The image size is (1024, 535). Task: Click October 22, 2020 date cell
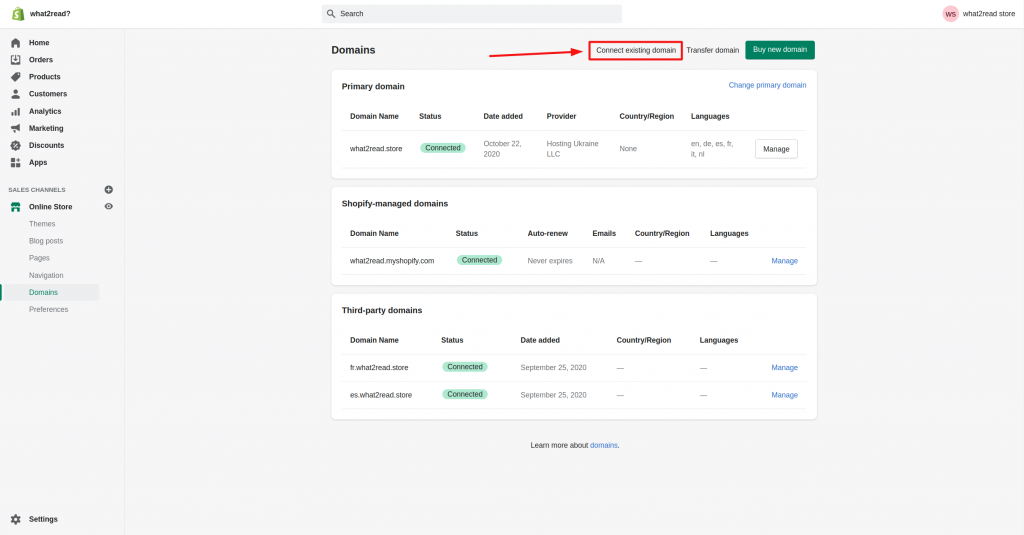[x=502, y=149]
